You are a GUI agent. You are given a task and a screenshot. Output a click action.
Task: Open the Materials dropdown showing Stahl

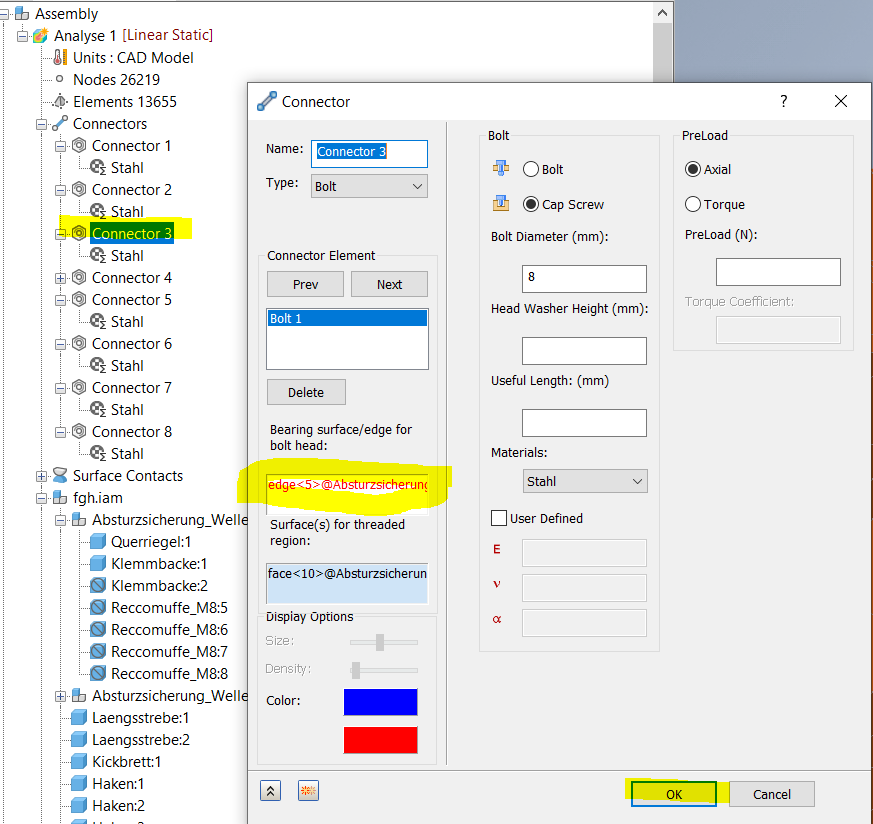click(584, 481)
